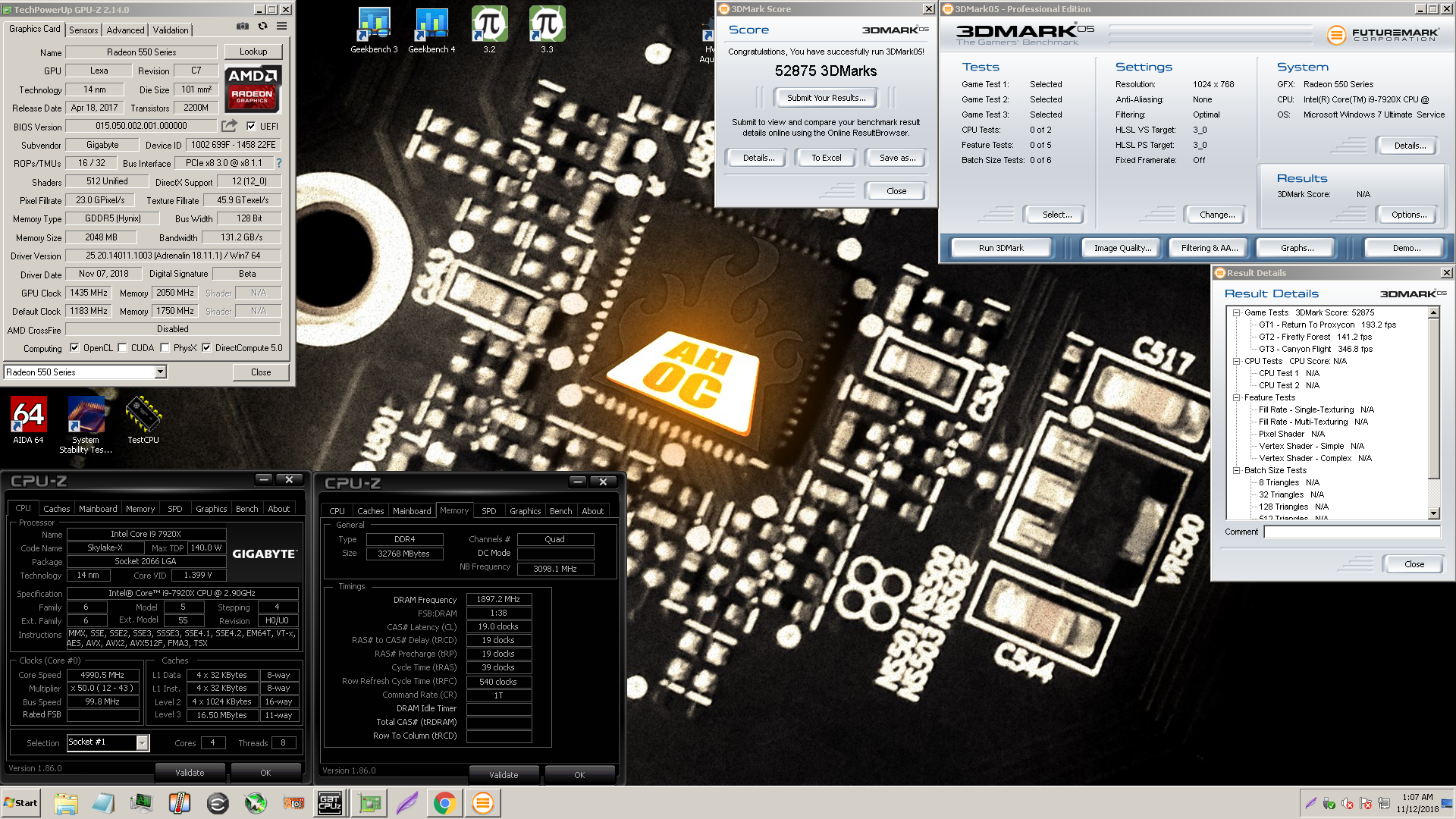This screenshot has height=819, width=1456.
Task: Switch to the Validation tab in GPU-Z
Action: (171, 30)
